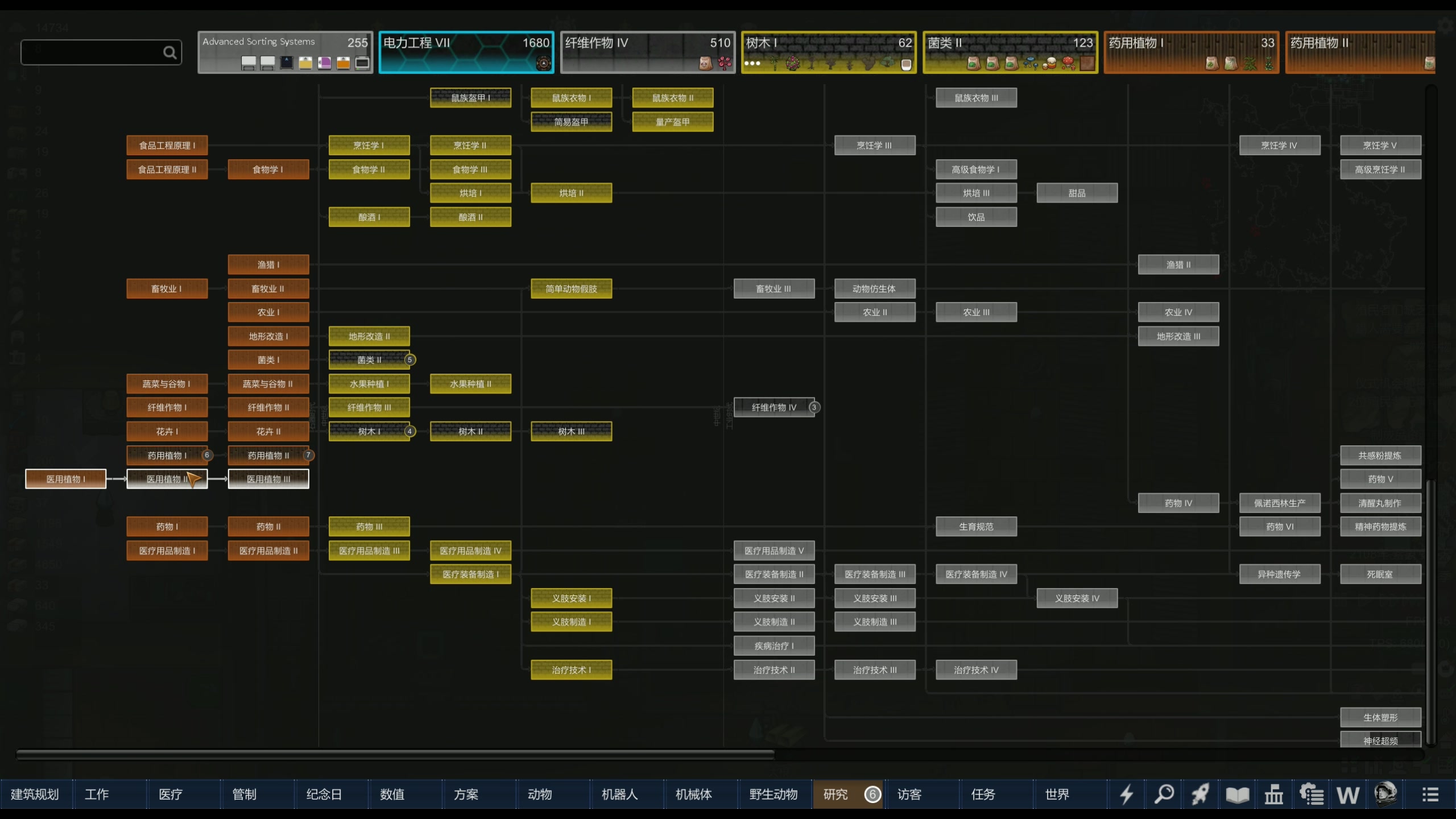Select the 医用植物 III research node
The image size is (1456, 819).
[268, 479]
